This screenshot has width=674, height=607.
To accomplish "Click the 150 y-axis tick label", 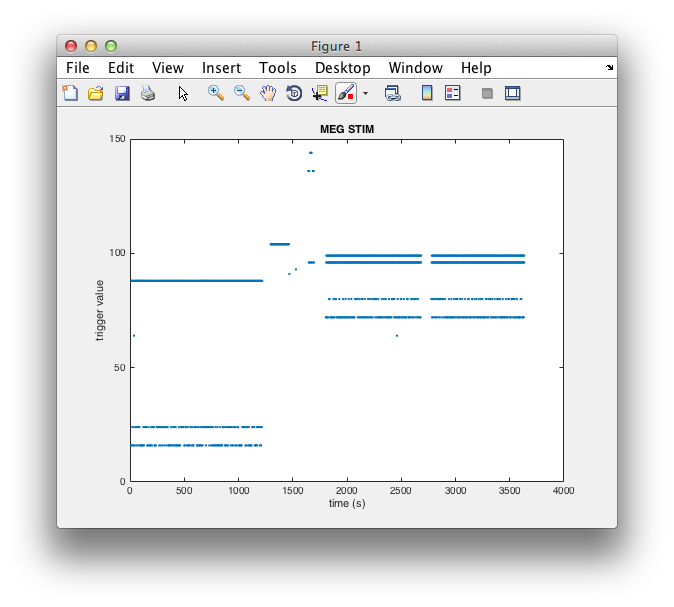I will [x=117, y=138].
